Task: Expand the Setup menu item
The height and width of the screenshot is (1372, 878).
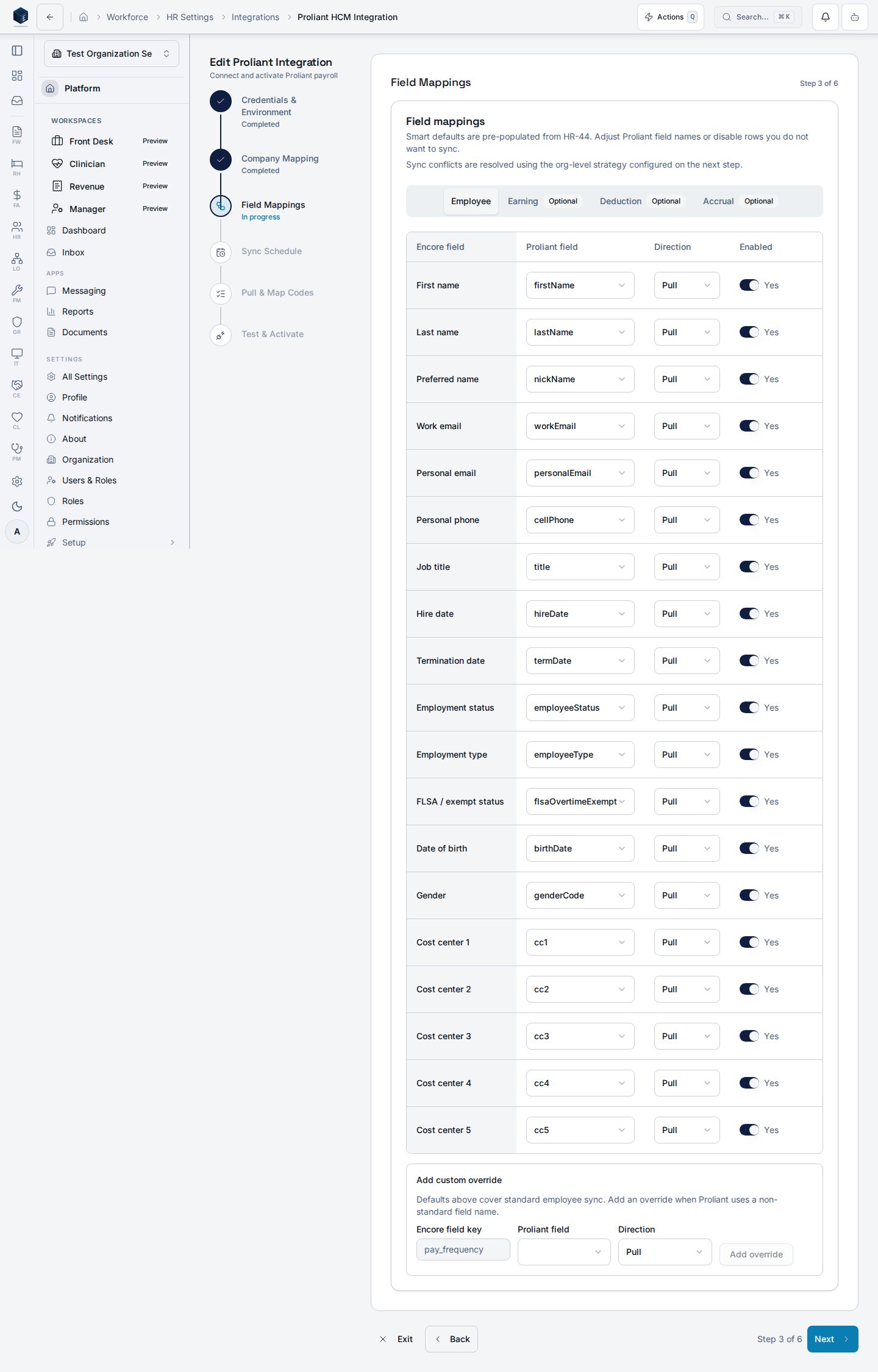Action: (112, 542)
